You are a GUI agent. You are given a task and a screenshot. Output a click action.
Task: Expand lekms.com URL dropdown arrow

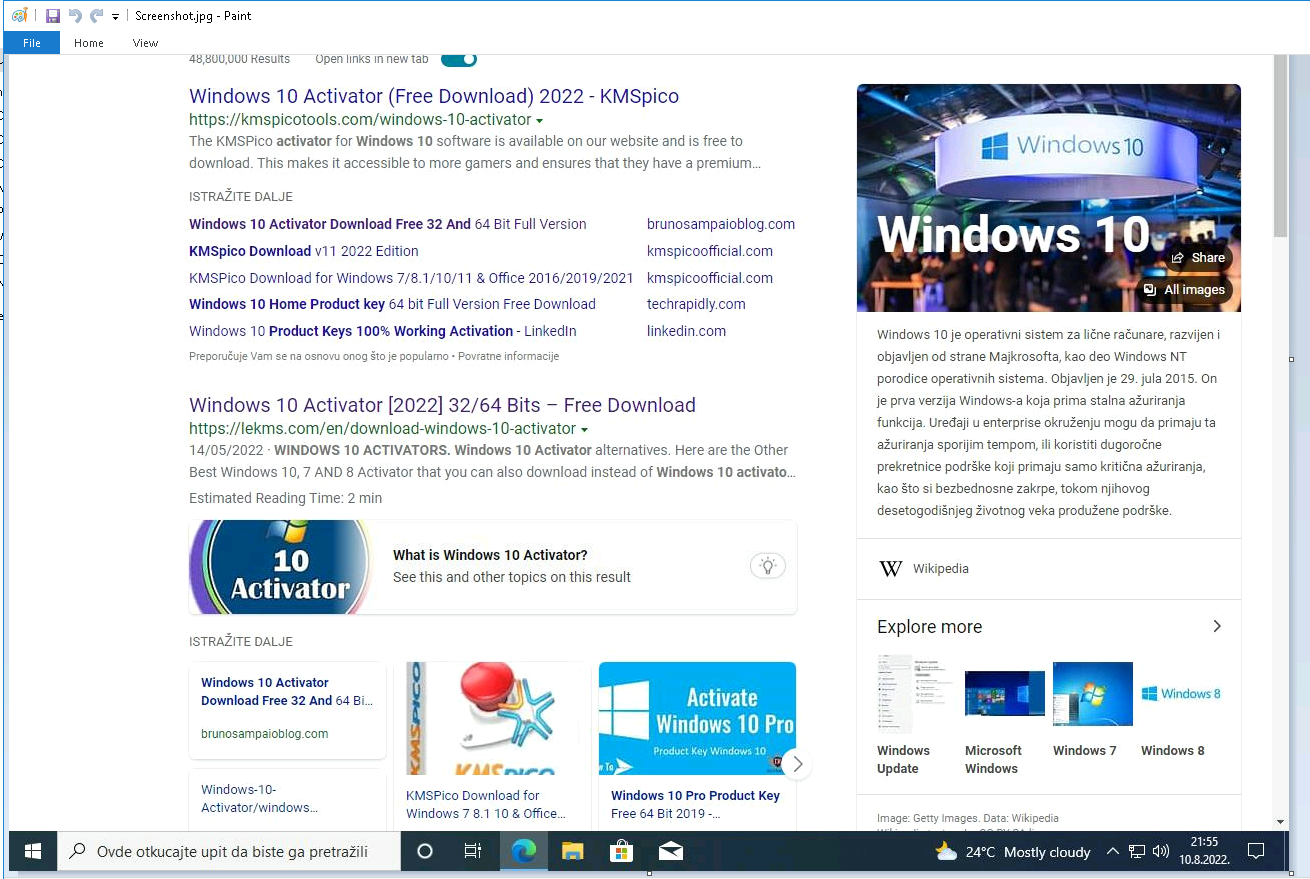click(x=585, y=430)
